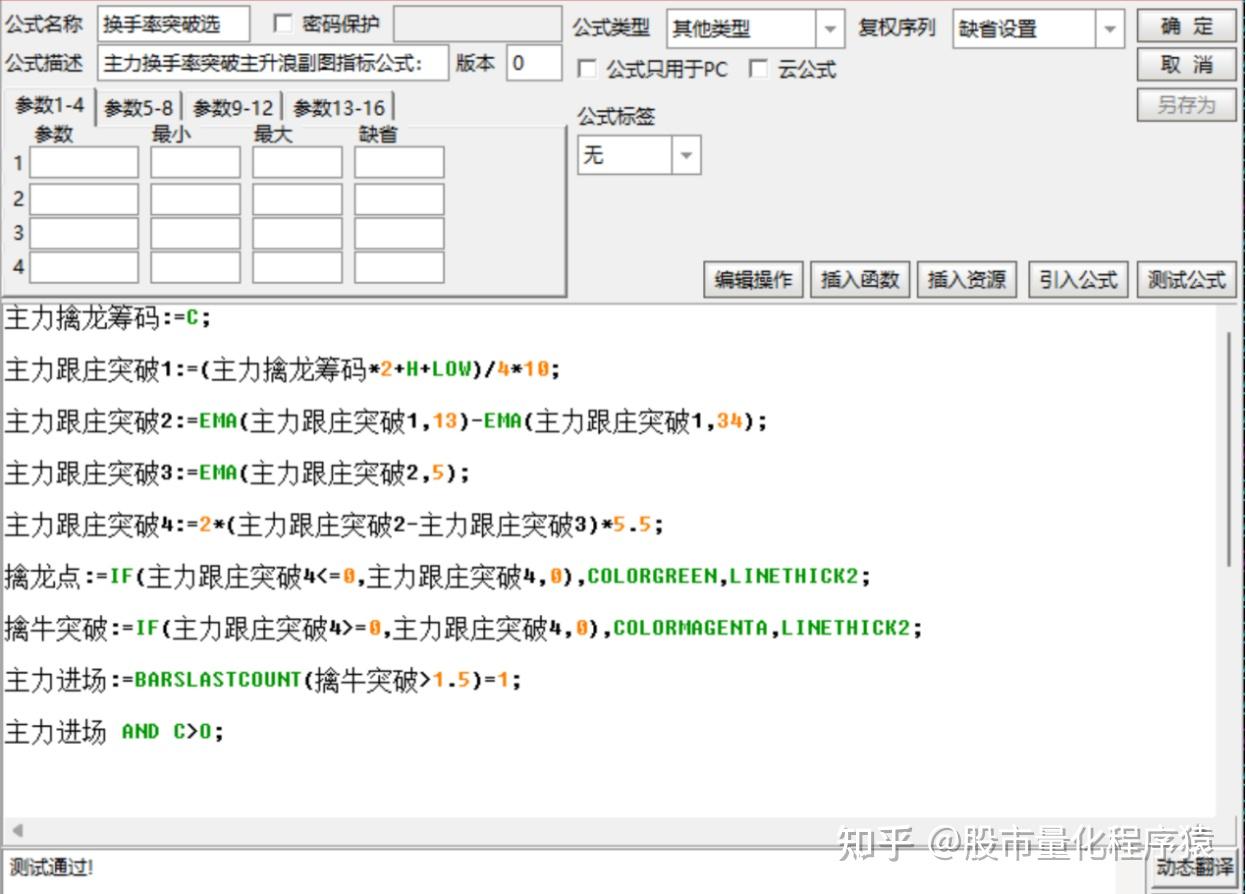Click the 插入资源 button

pyautogui.click(x=967, y=280)
